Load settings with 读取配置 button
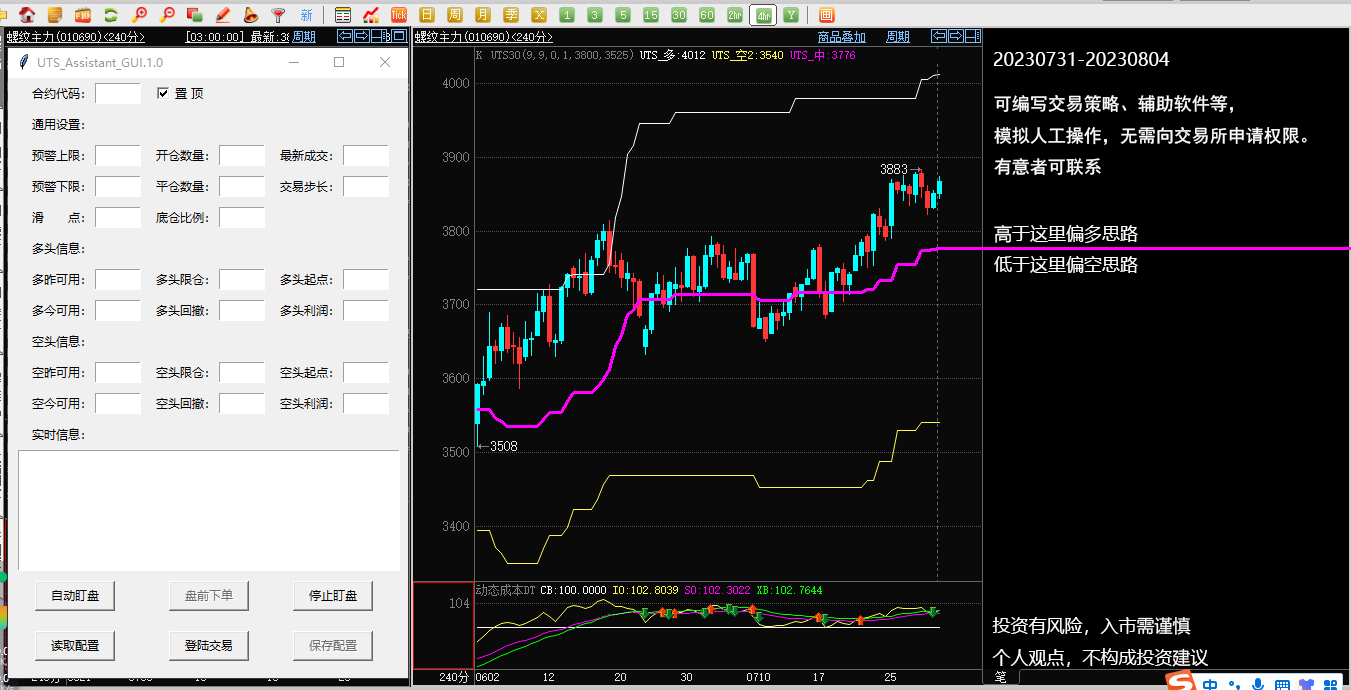This screenshot has height=690, width=1351. tap(74, 646)
